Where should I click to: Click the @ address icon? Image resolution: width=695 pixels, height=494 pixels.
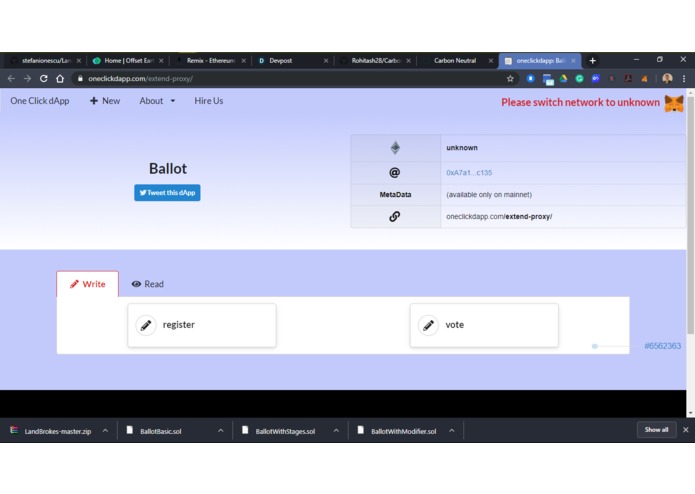[394, 172]
